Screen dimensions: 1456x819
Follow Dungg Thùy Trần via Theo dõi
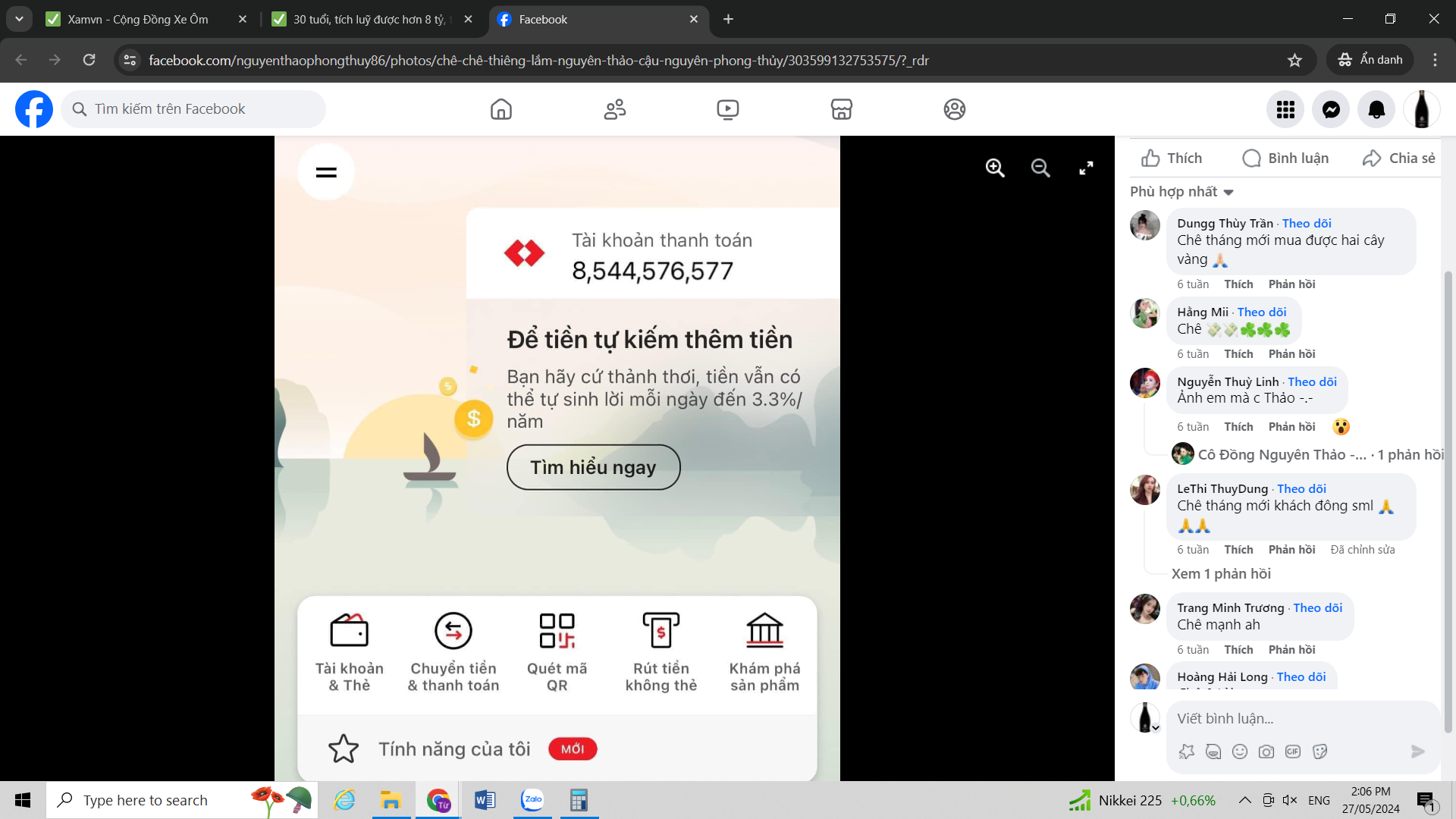tap(1307, 223)
